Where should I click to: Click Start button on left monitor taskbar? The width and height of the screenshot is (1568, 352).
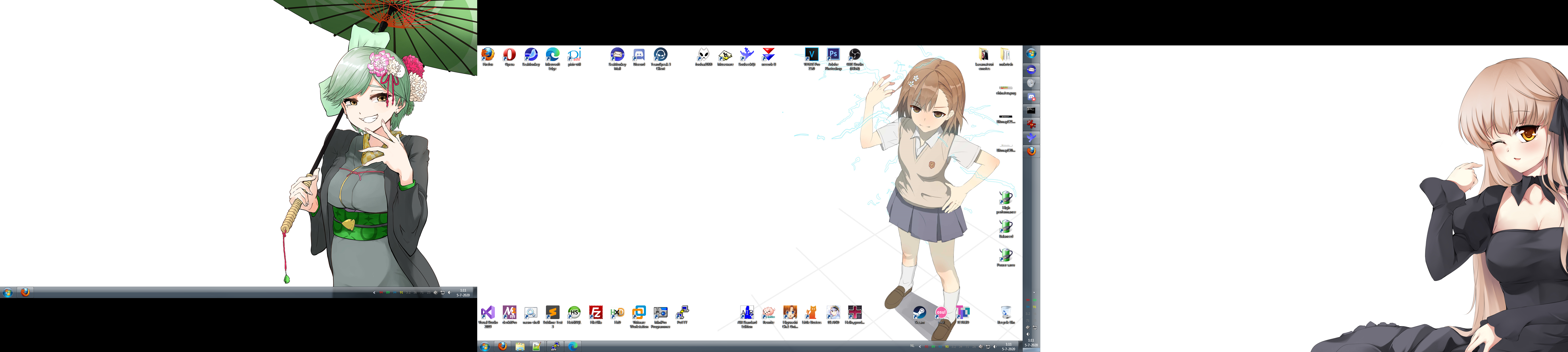[x=7, y=293]
